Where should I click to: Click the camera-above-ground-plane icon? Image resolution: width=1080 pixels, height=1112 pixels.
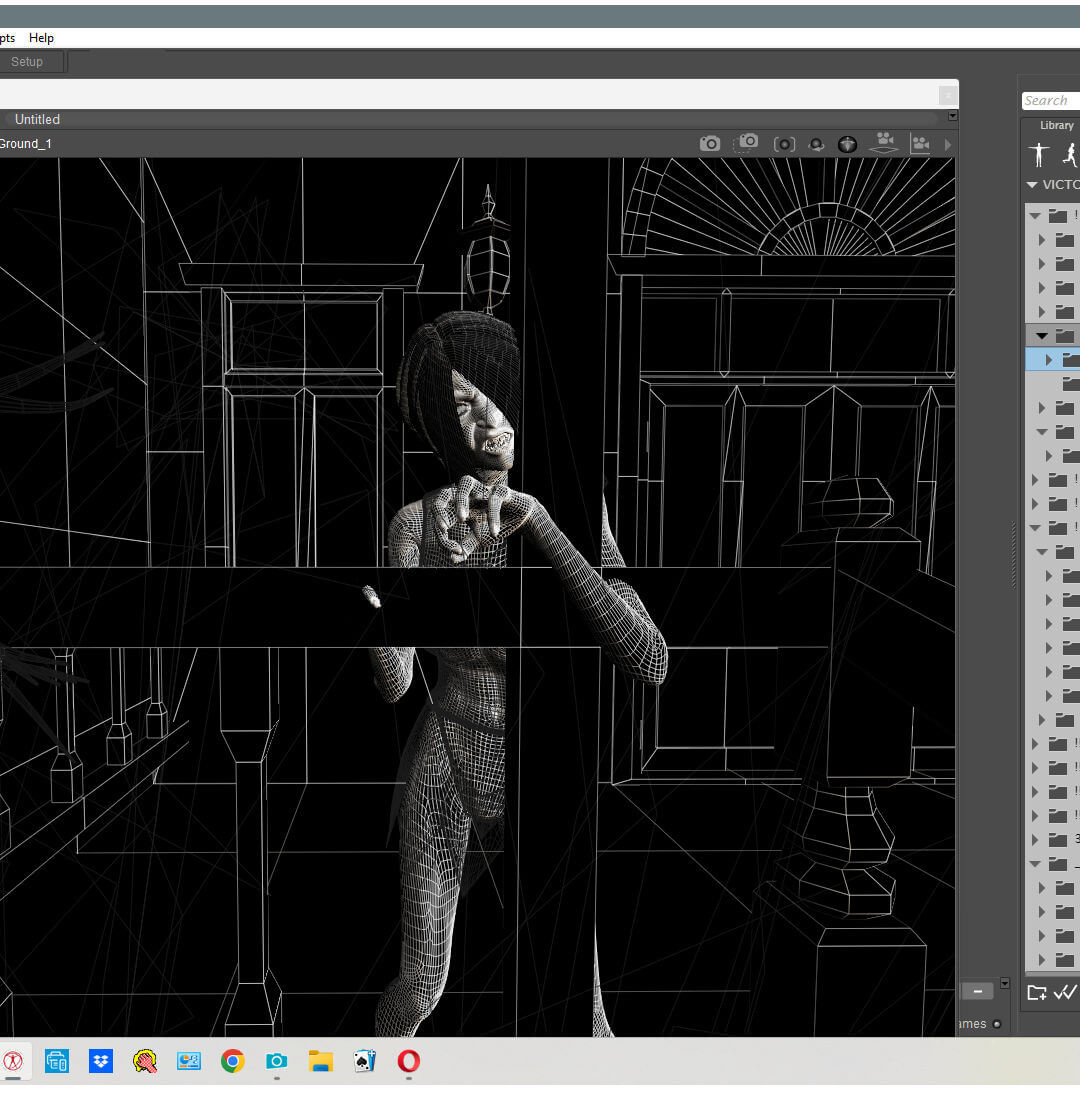point(884,143)
